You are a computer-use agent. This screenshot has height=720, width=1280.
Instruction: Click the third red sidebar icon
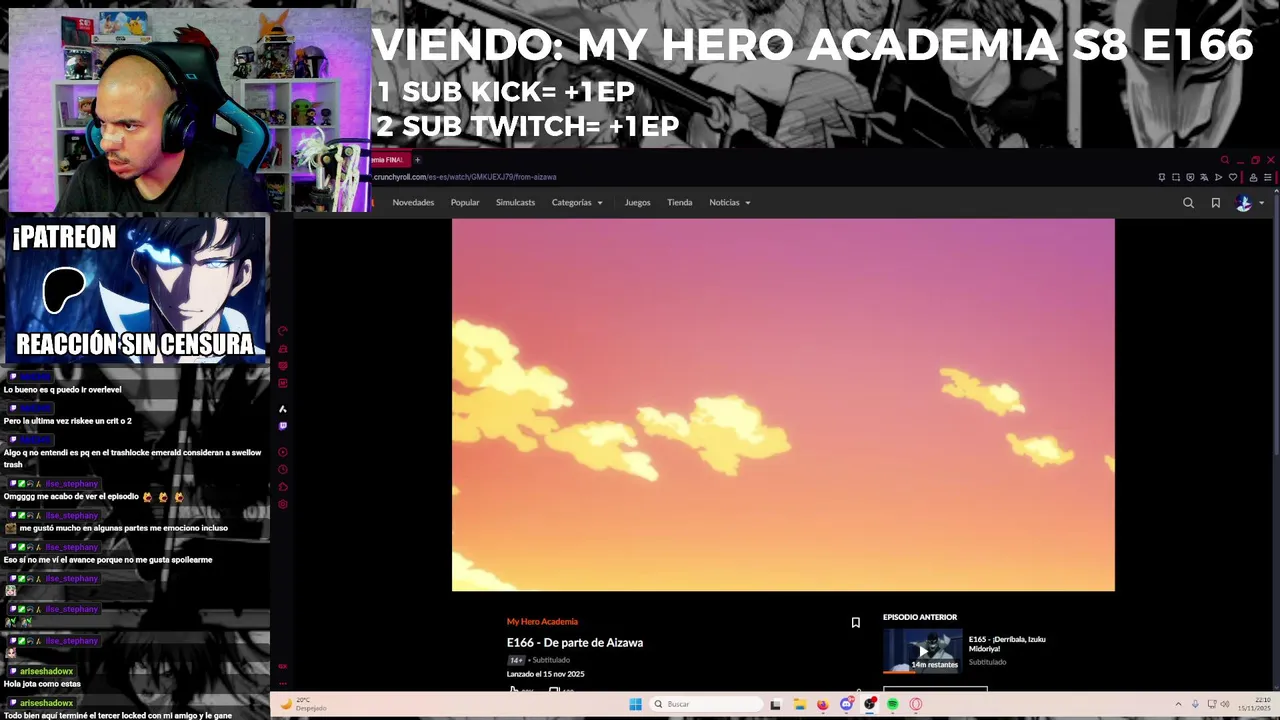[282, 366]
